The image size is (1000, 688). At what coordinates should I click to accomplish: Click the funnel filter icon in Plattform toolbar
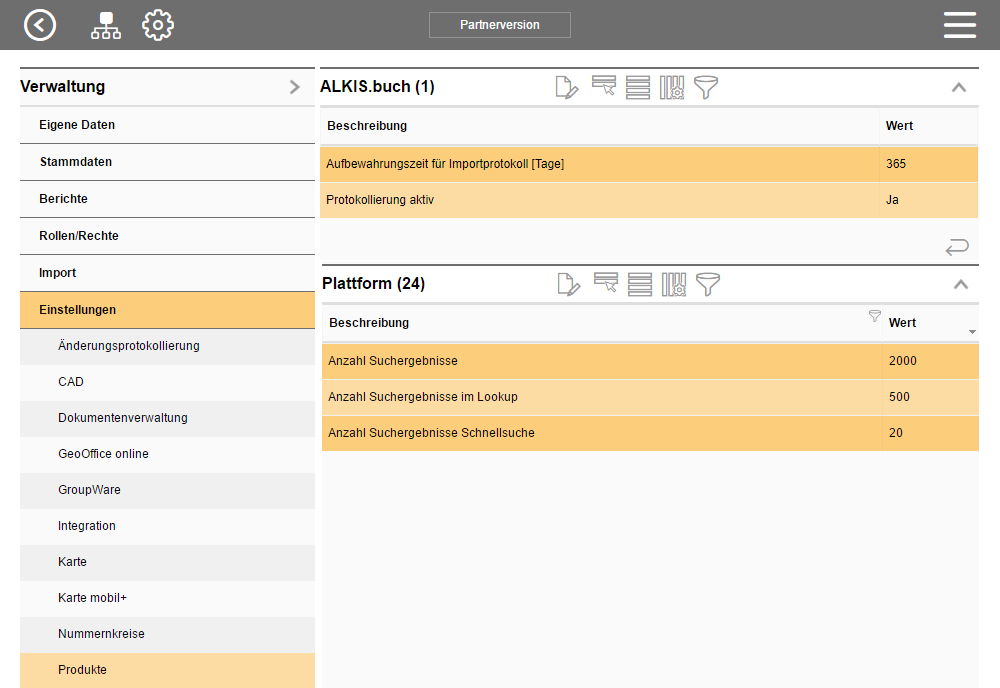pyautogui.click(x=708, y=284)
